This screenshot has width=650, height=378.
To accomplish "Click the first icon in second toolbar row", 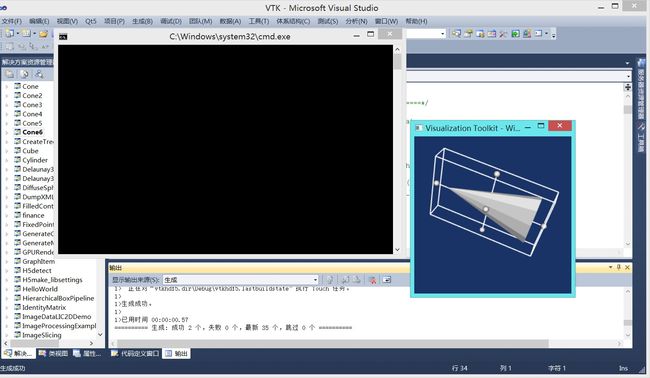I will (x=9, y=46).
